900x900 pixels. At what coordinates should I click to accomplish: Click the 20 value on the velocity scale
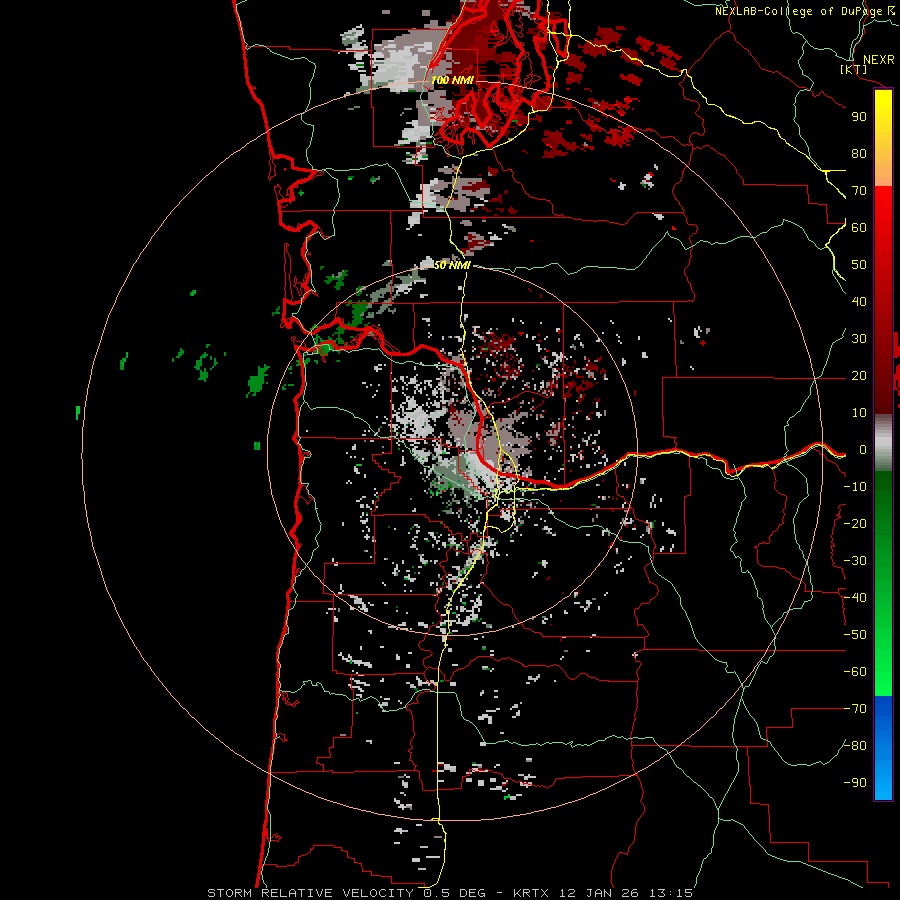coord(859,376)
